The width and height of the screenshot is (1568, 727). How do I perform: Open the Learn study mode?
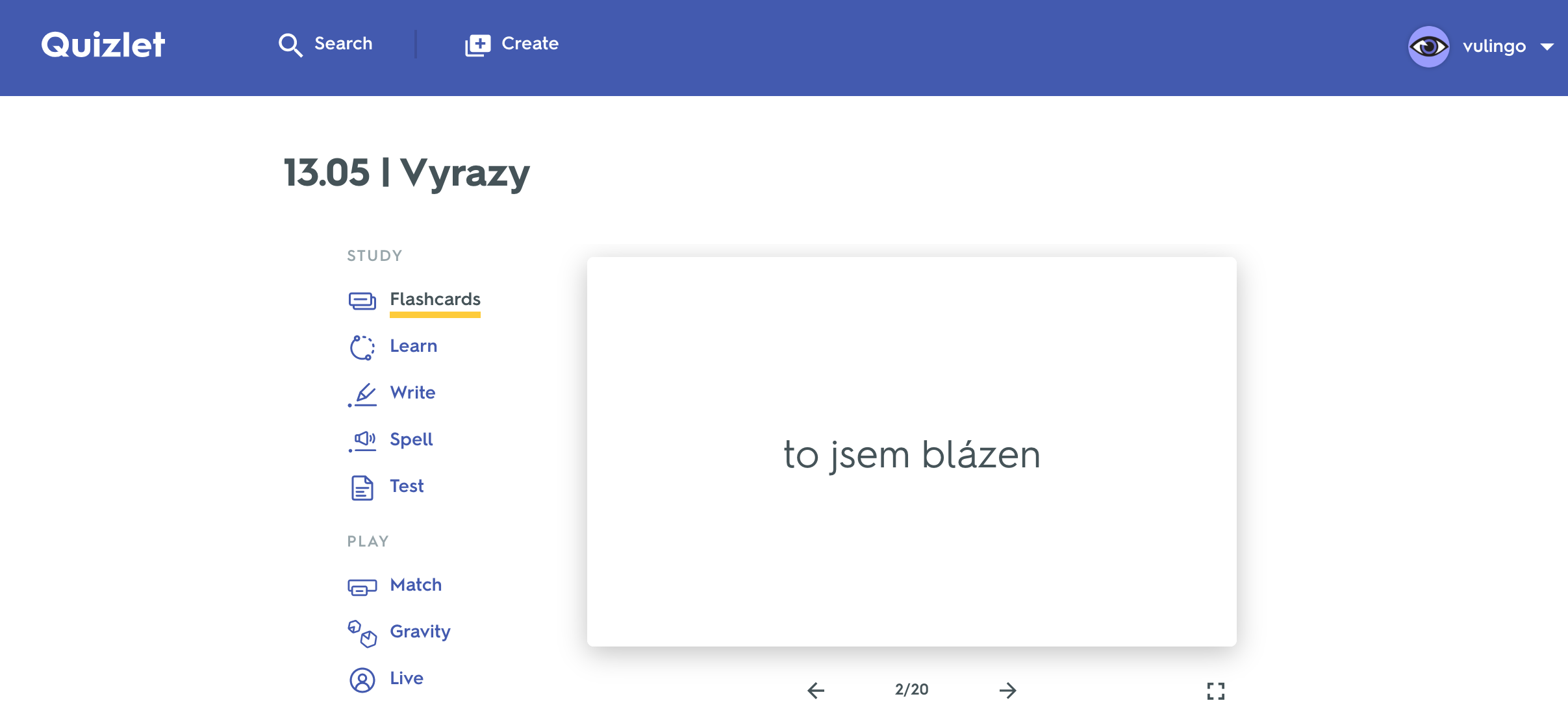[413, 346]
